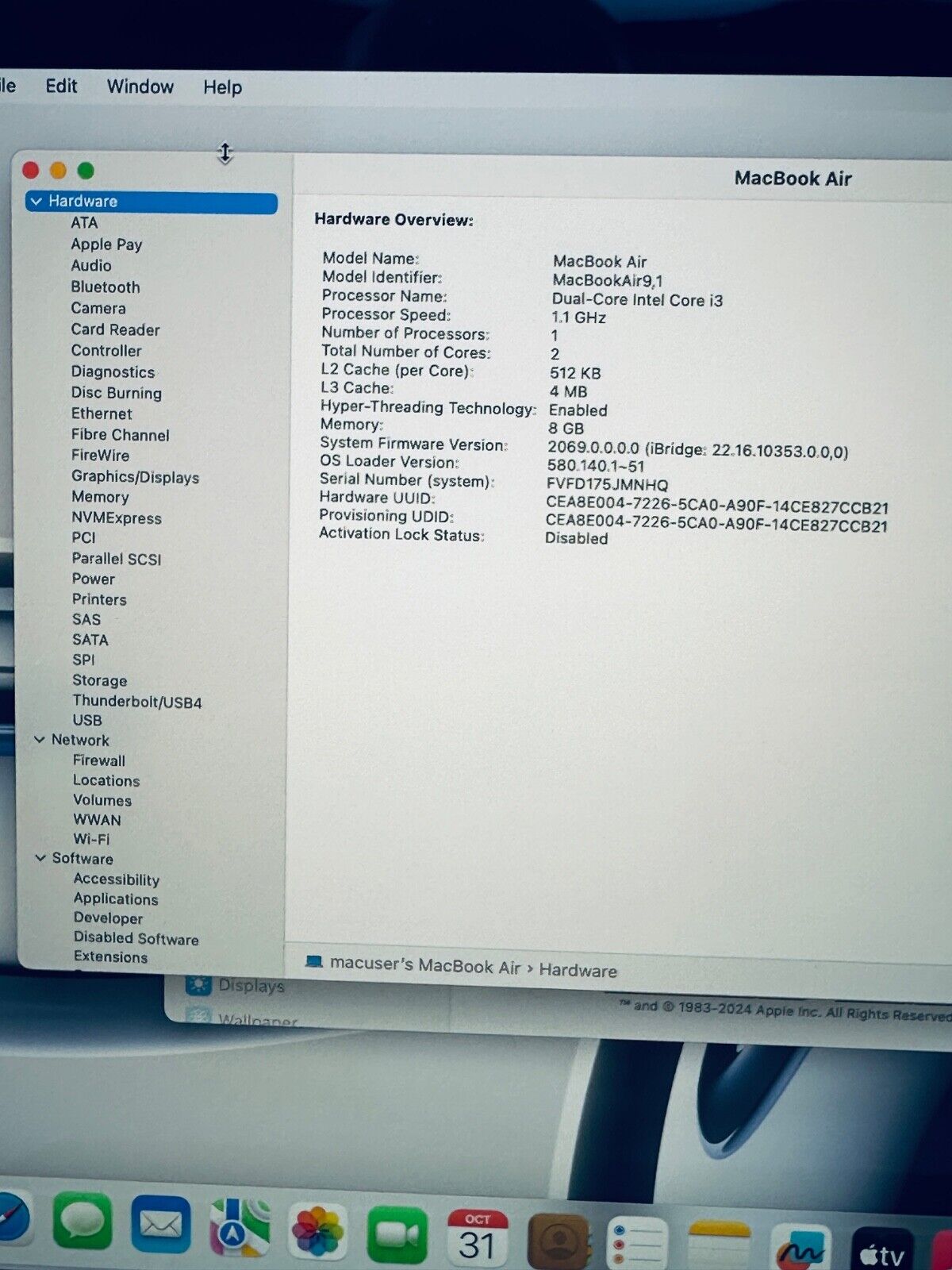Click the Dual-Core Intel Core i3 value
The height and width of the screenshot is (1270, 952).
click(x=637, y=300)
